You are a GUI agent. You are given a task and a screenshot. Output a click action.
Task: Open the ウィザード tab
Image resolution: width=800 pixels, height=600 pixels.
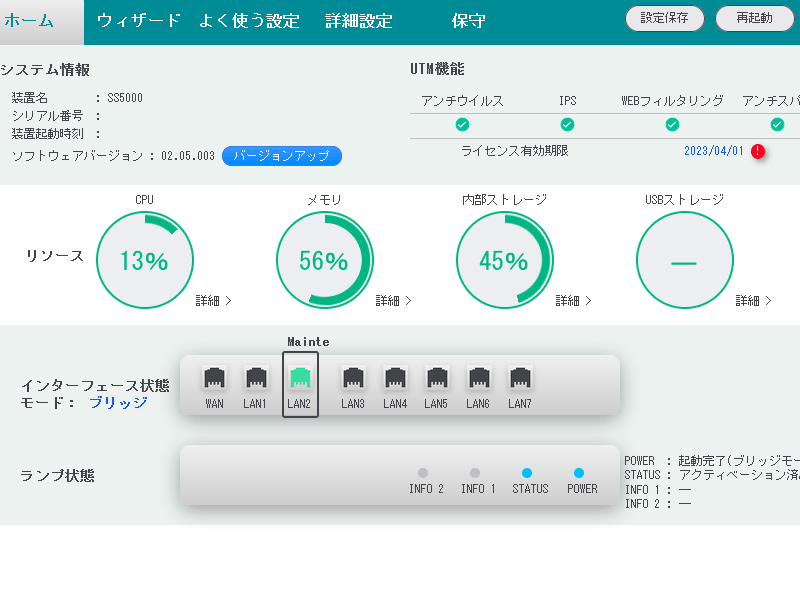point(139,21)
